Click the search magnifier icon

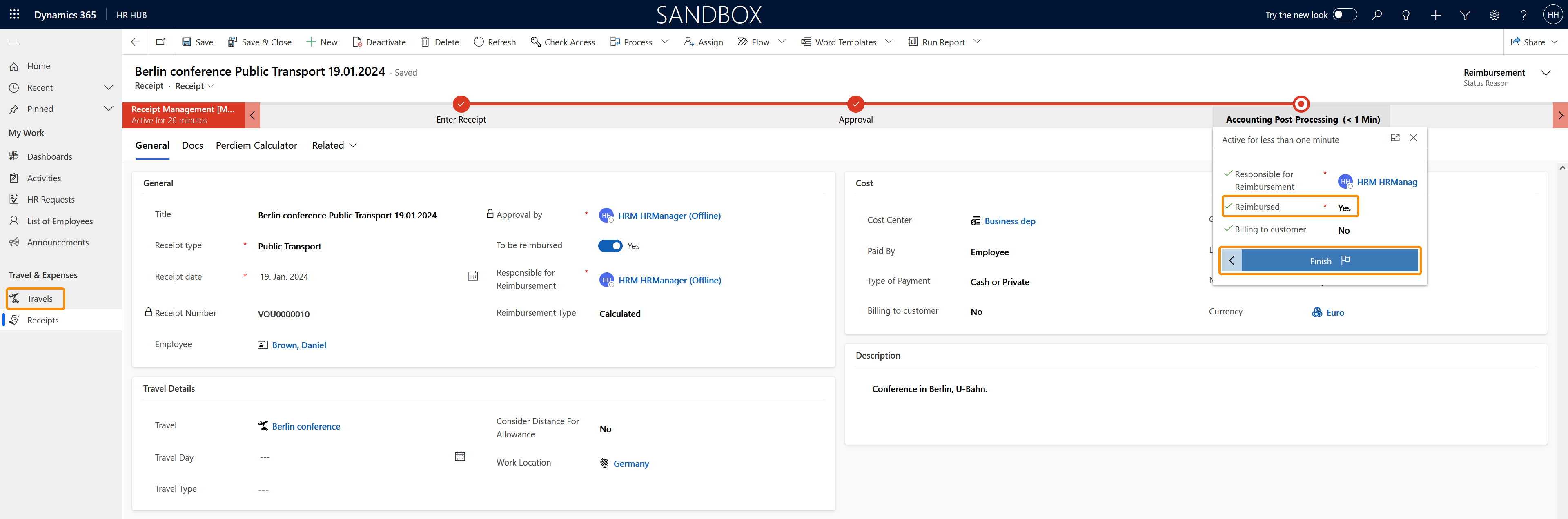pos(1377,15)
